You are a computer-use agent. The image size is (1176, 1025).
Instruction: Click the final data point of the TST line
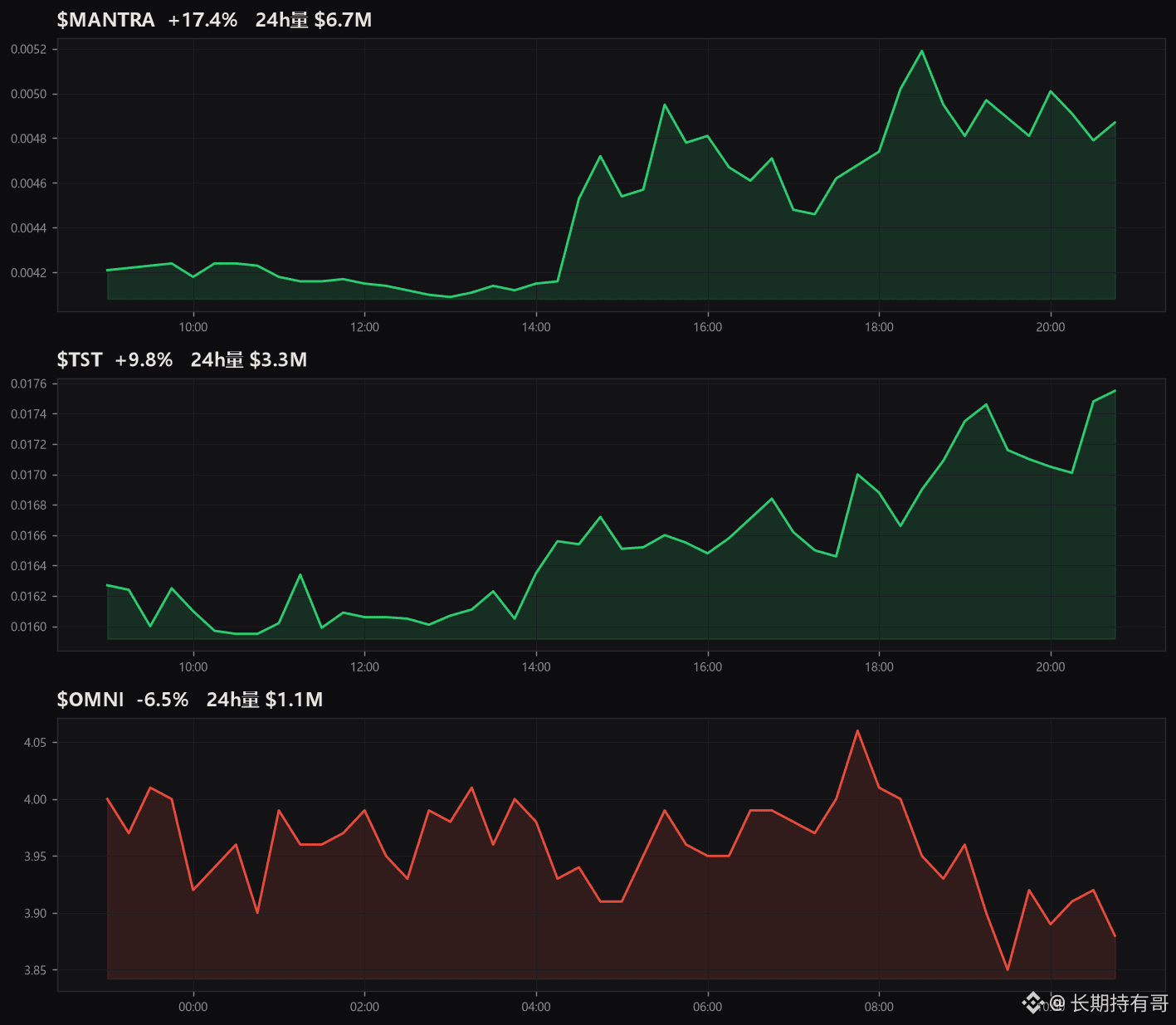[1115, 391]
